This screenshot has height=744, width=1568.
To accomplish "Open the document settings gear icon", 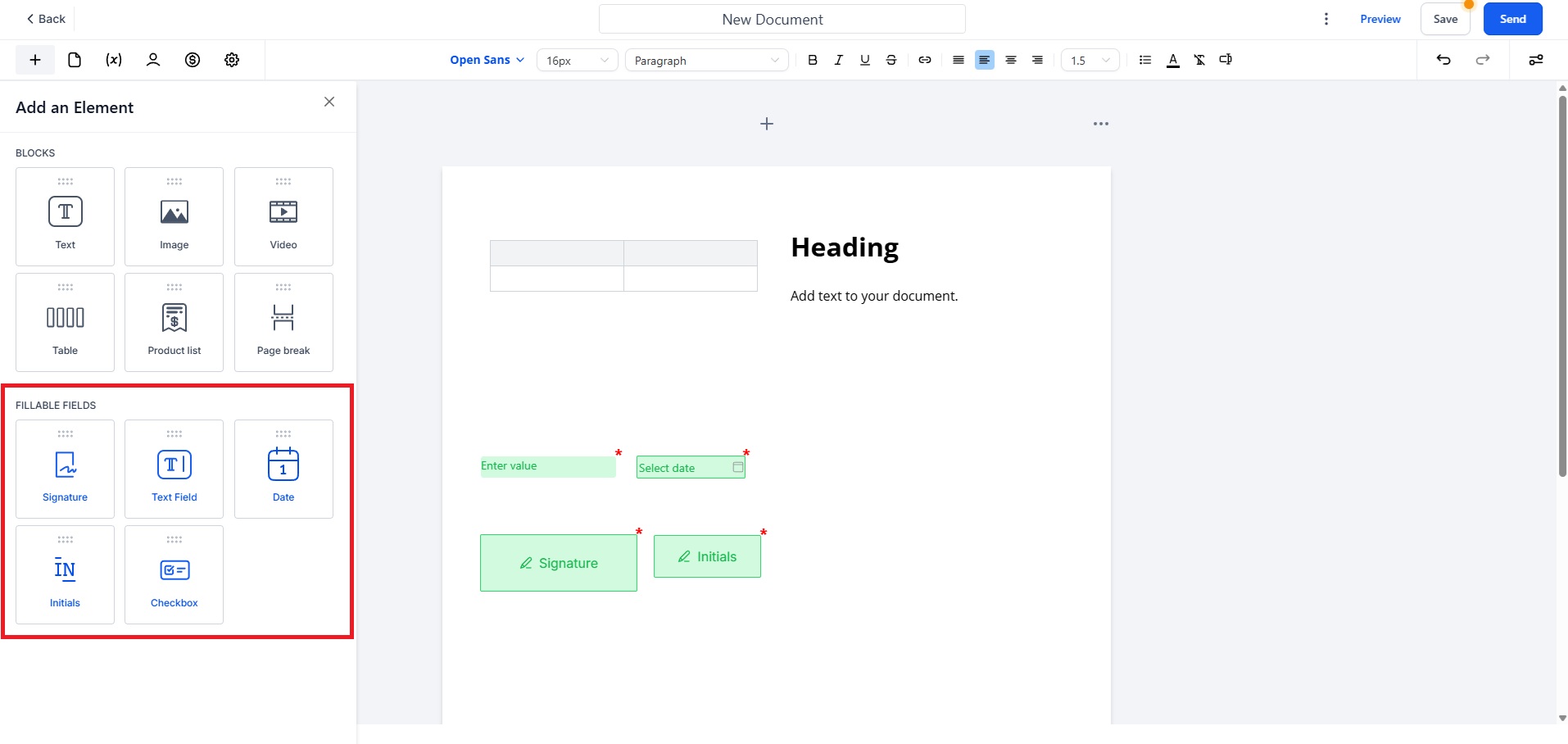I will click(x=232, y=60).
